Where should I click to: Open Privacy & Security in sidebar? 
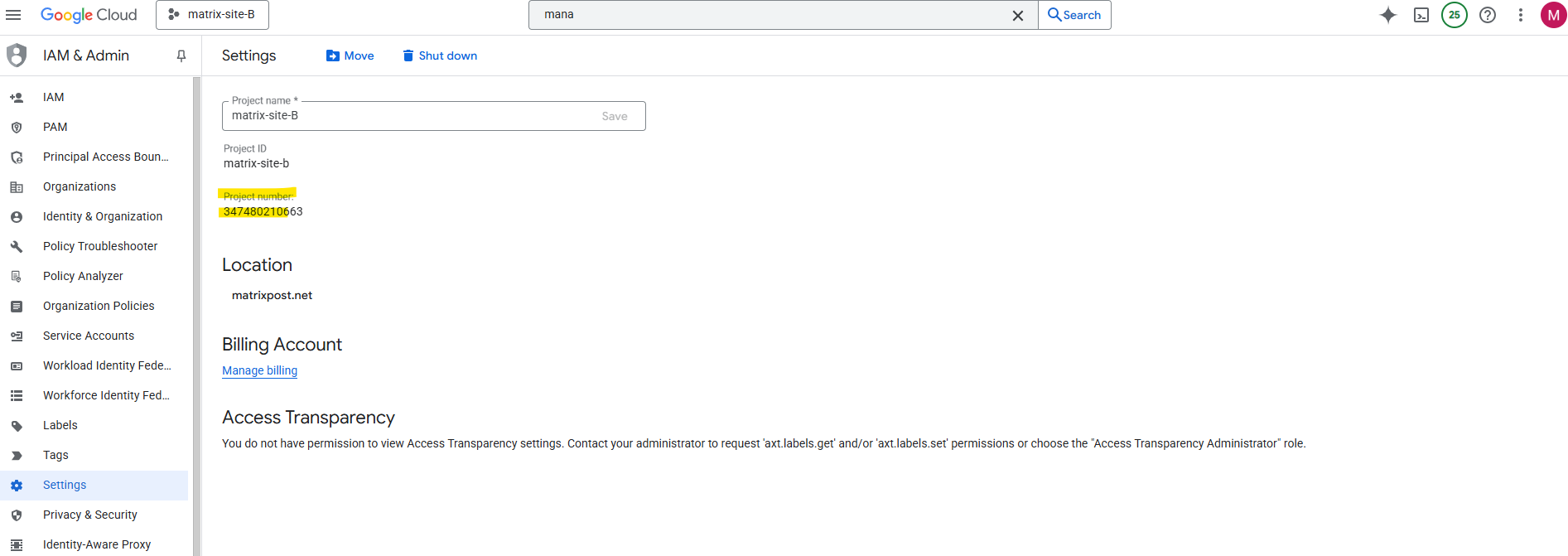click(x=94, y=515)
